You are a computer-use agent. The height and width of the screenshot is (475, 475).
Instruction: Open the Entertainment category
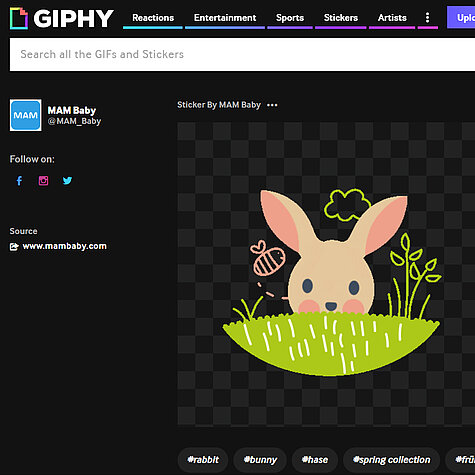(225, 18)
